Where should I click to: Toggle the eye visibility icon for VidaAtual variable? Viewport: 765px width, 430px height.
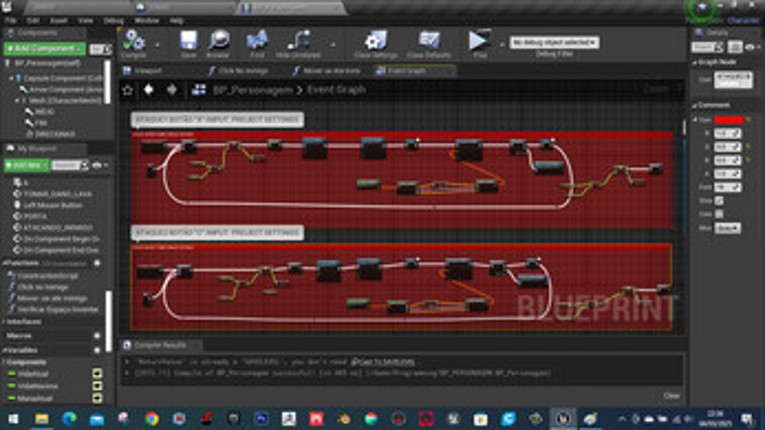97,373
